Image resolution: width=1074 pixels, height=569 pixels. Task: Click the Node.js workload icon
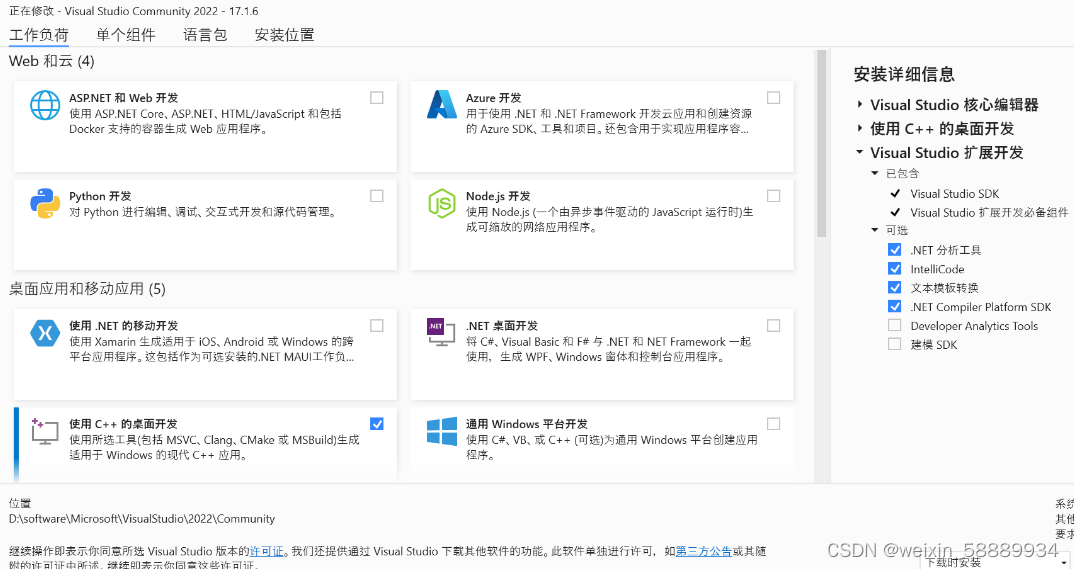point(442,203)
